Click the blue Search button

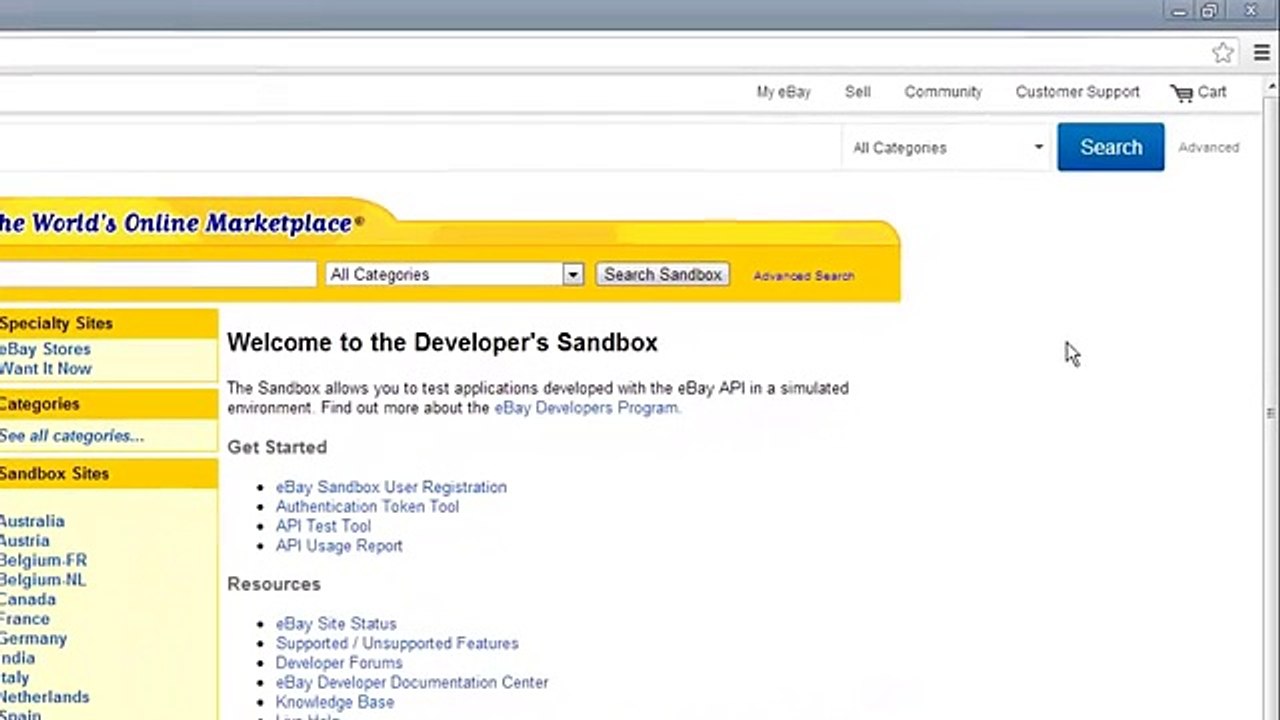pyautogui.click(x=1110, y=147)
